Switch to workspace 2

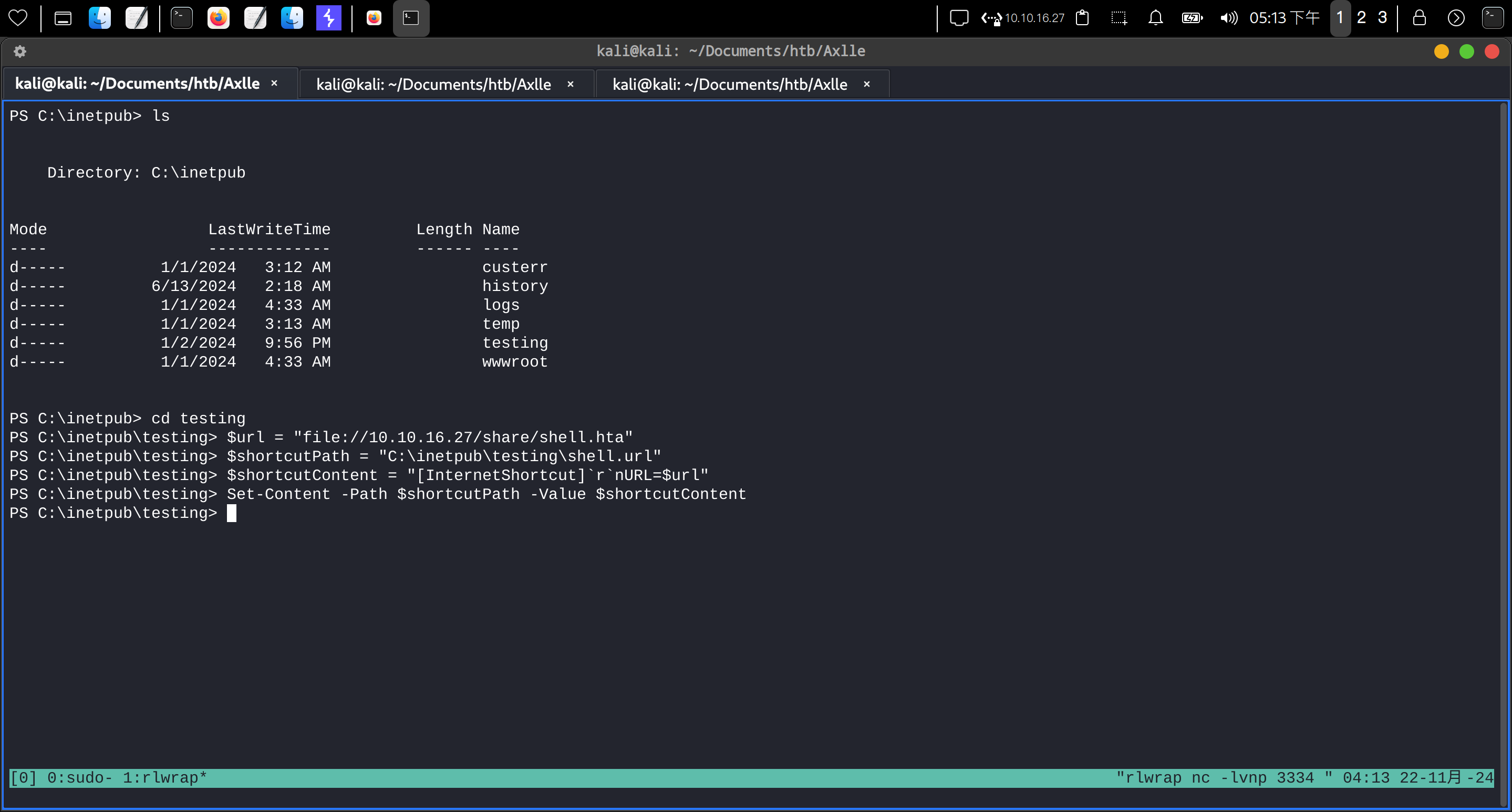(x=1362, y=18)
